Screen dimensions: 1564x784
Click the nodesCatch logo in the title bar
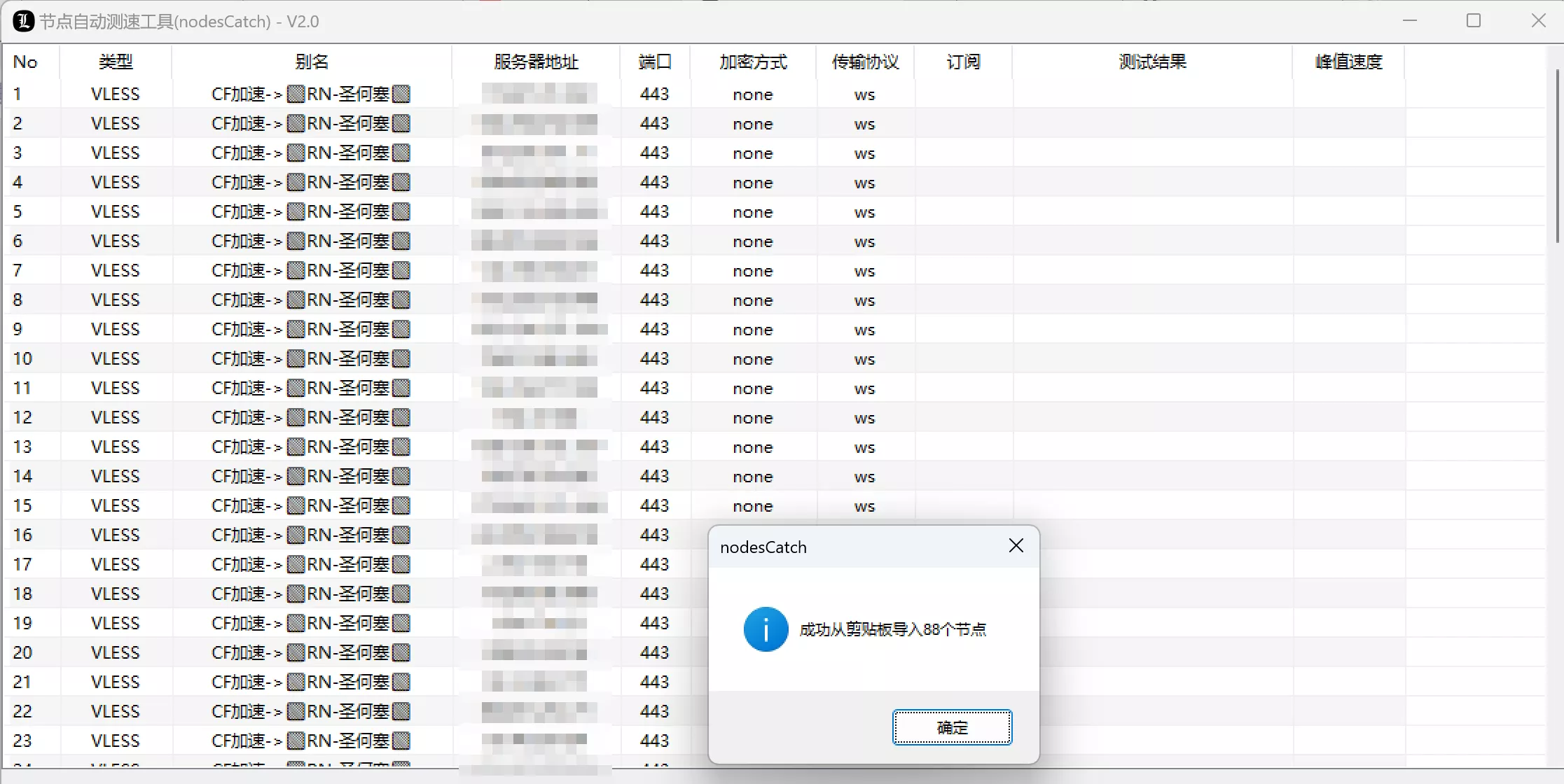click(22, 20)
